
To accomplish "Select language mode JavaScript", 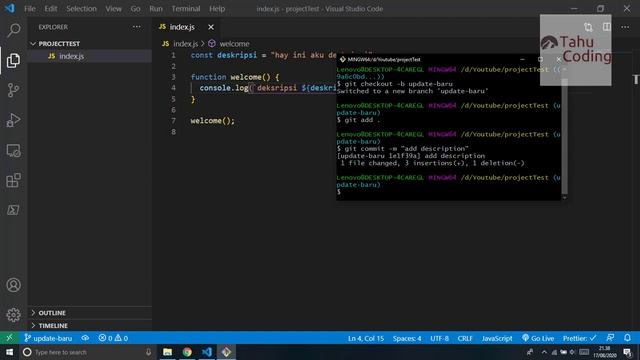I will click(497, 338).
